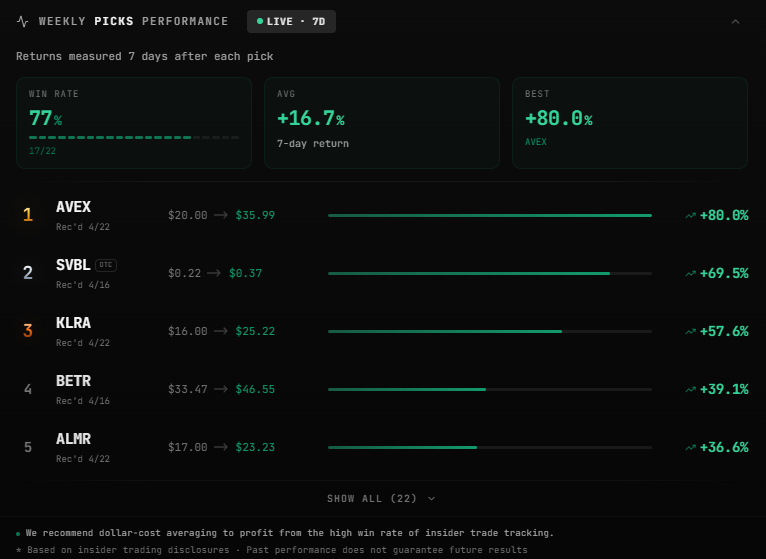The width and height of the screenshot is (766, 559).
Task: Click the arrow between $16.00 and $25.22
Action: tap(221, 331)
